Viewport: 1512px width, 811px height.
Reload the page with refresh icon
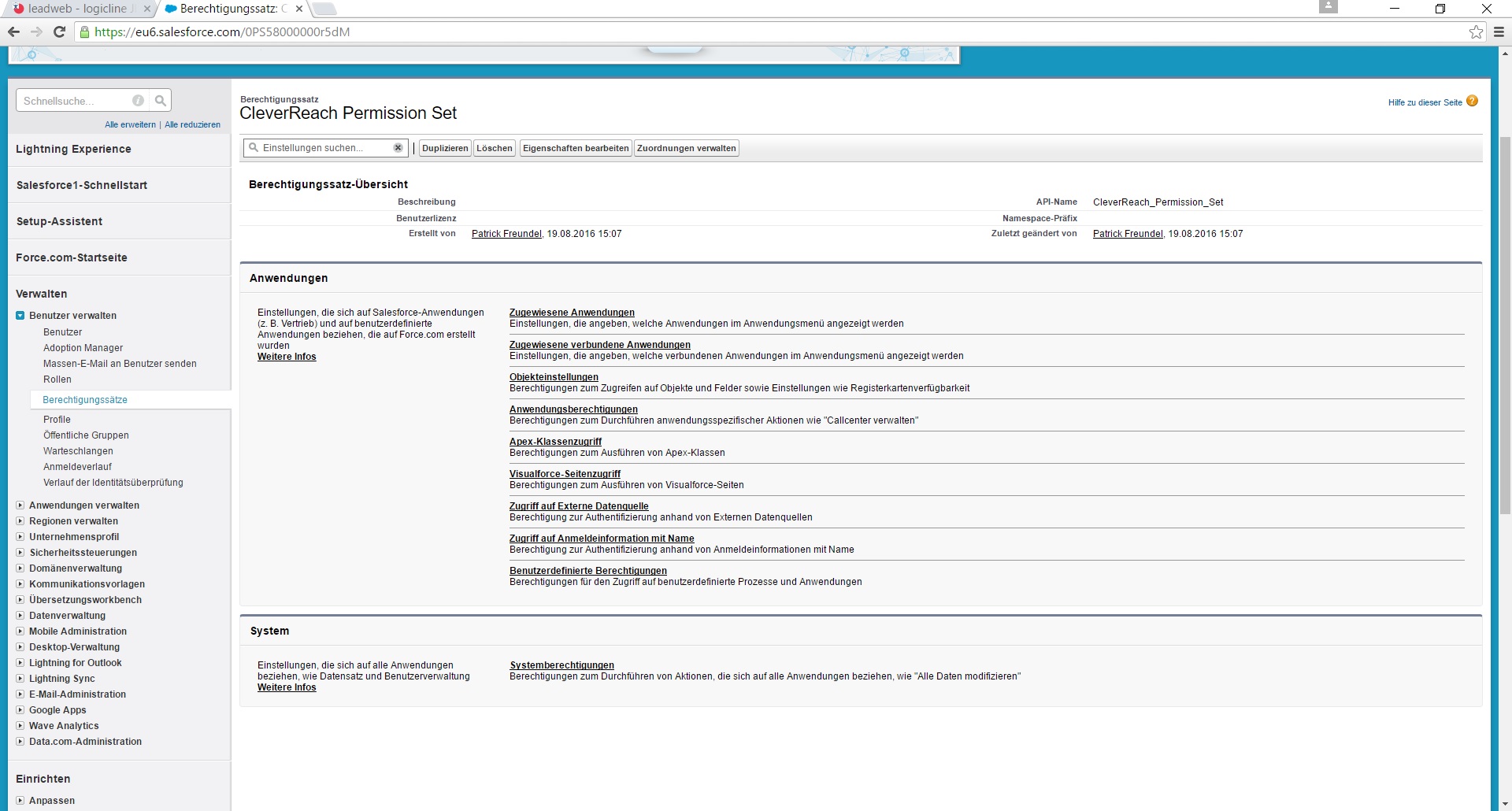click(59, 31)
